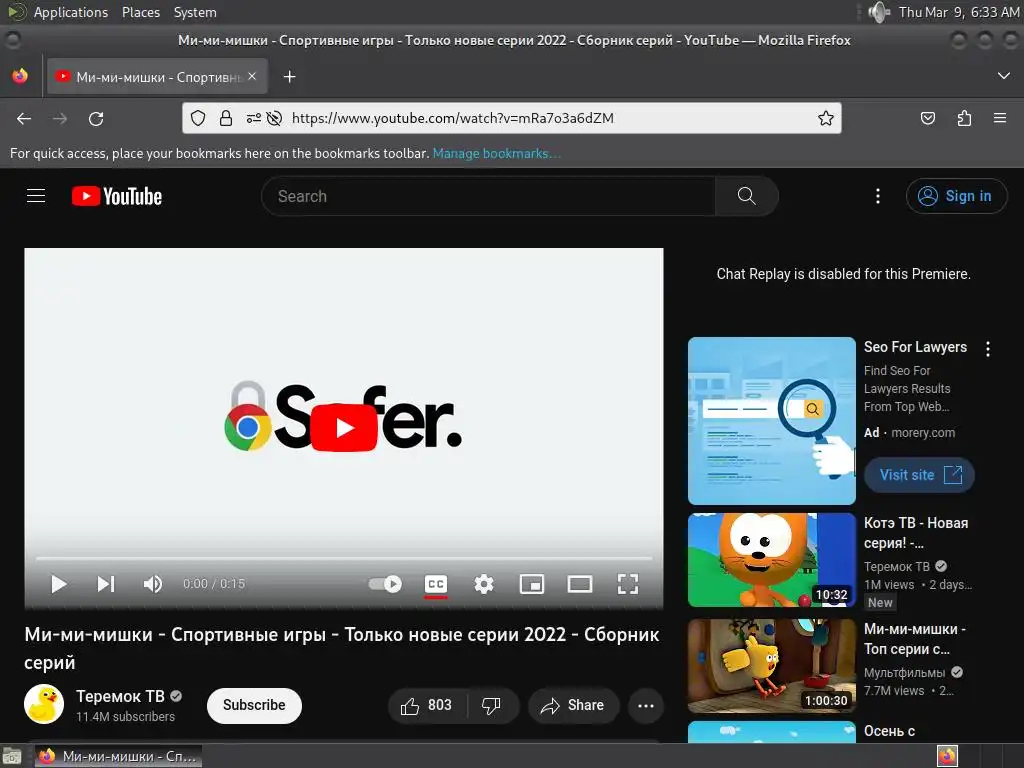Select Firefox window in bottom taskbar
This screenshot has height=768, width=1024.
(118, 756)
